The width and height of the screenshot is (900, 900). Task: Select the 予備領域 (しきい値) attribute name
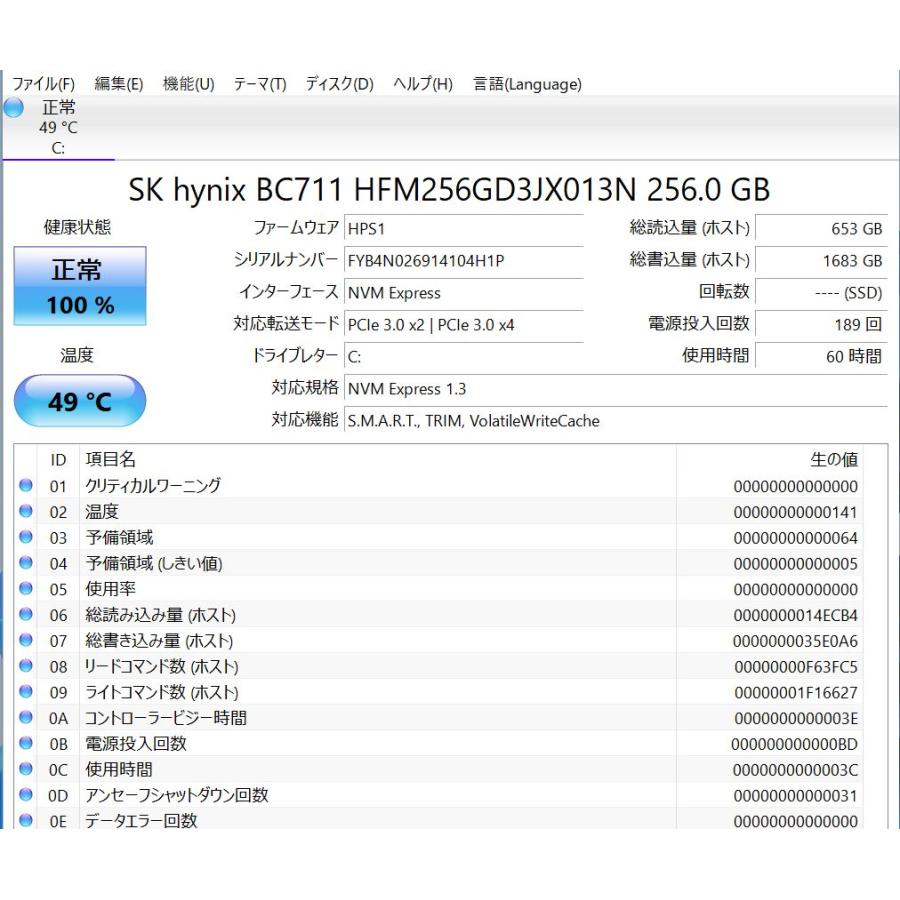[x=154, y=563]
